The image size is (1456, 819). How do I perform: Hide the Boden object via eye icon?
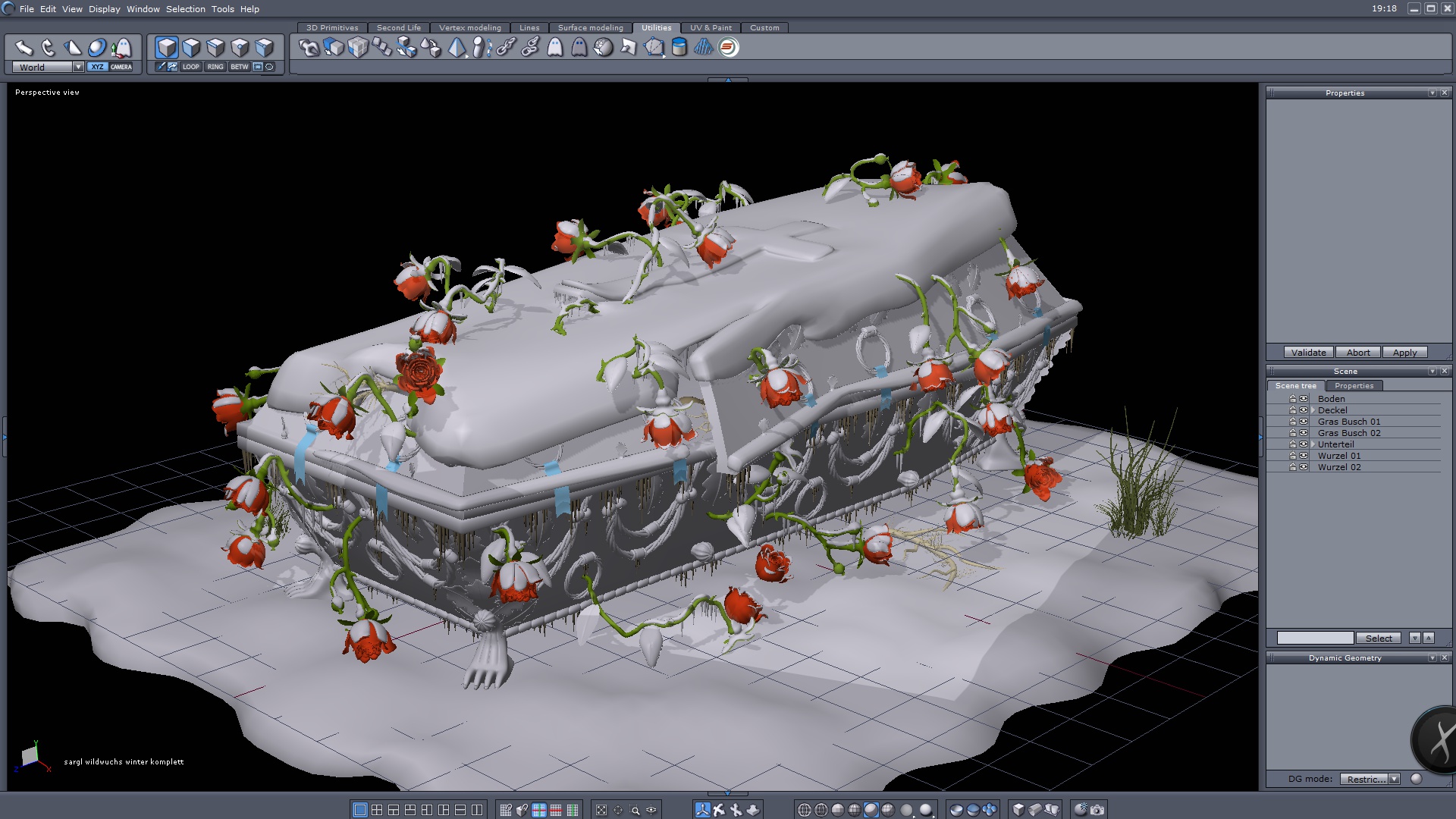point(1304,399)
